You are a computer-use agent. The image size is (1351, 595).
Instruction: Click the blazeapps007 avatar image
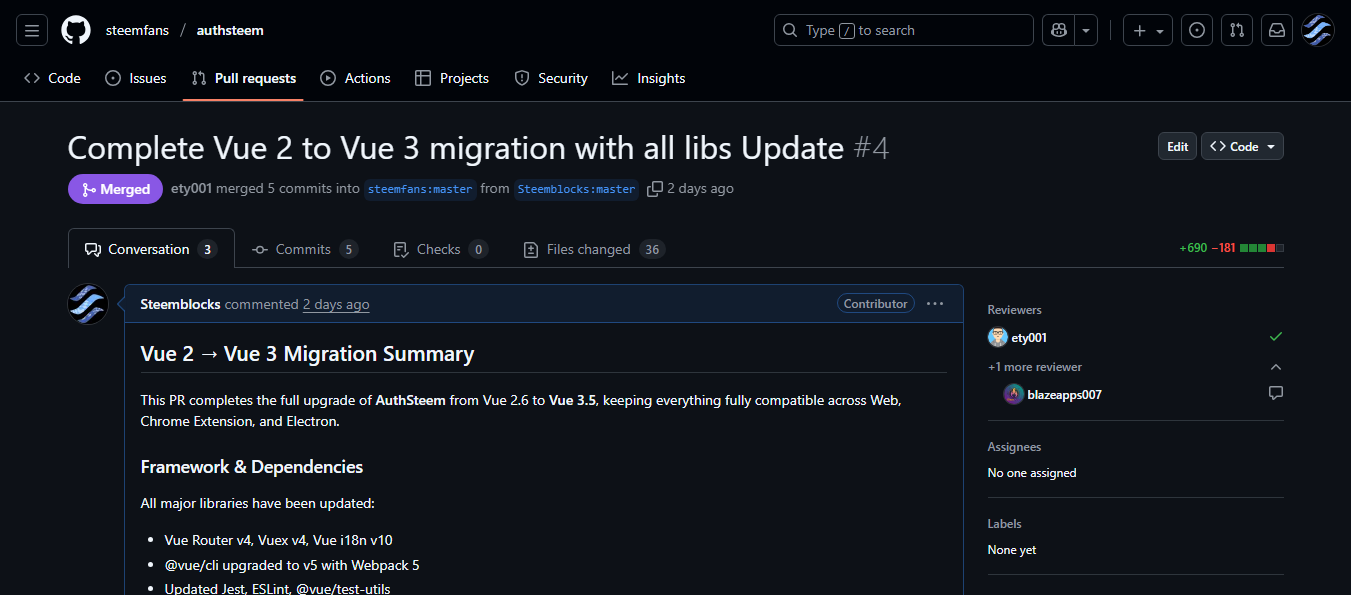coord(1013,394)
